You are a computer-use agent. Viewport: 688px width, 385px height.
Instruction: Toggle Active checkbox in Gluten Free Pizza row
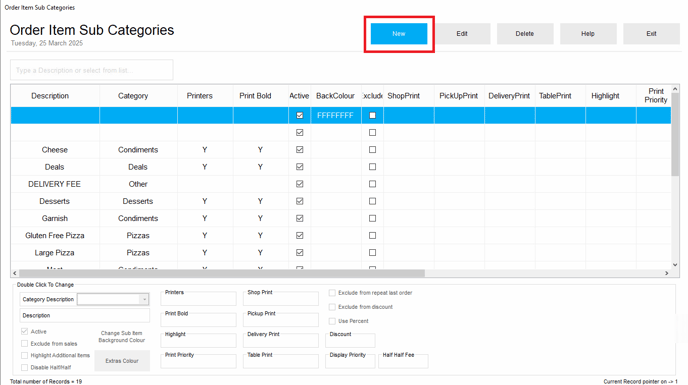(300, 235)
